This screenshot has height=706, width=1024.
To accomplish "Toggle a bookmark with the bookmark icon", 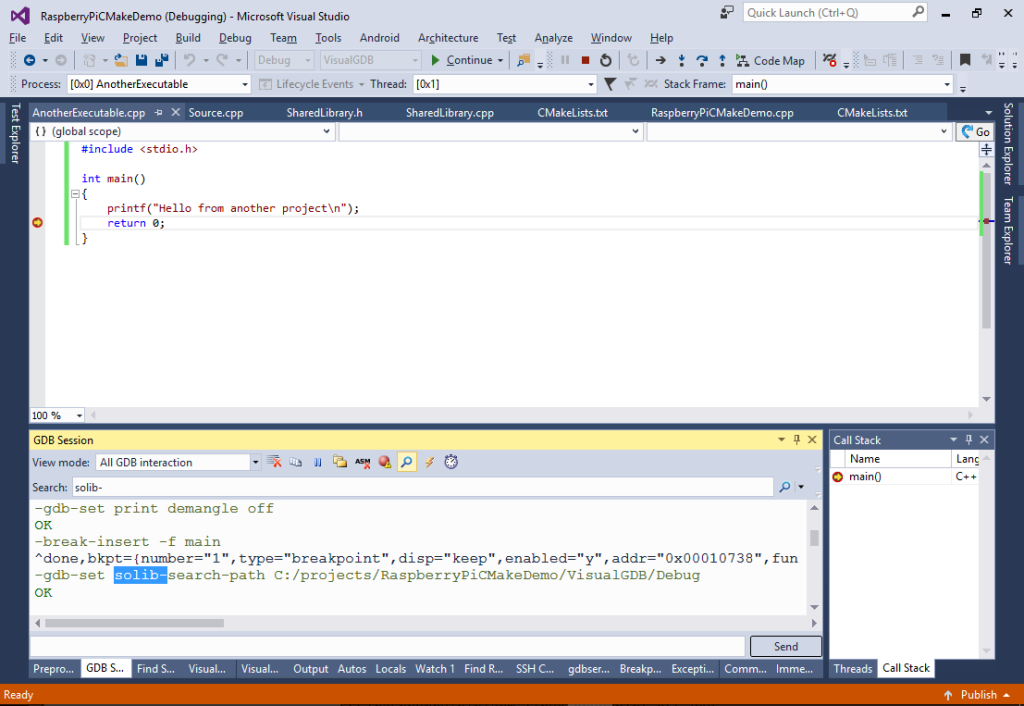I will tap(965, 60).
